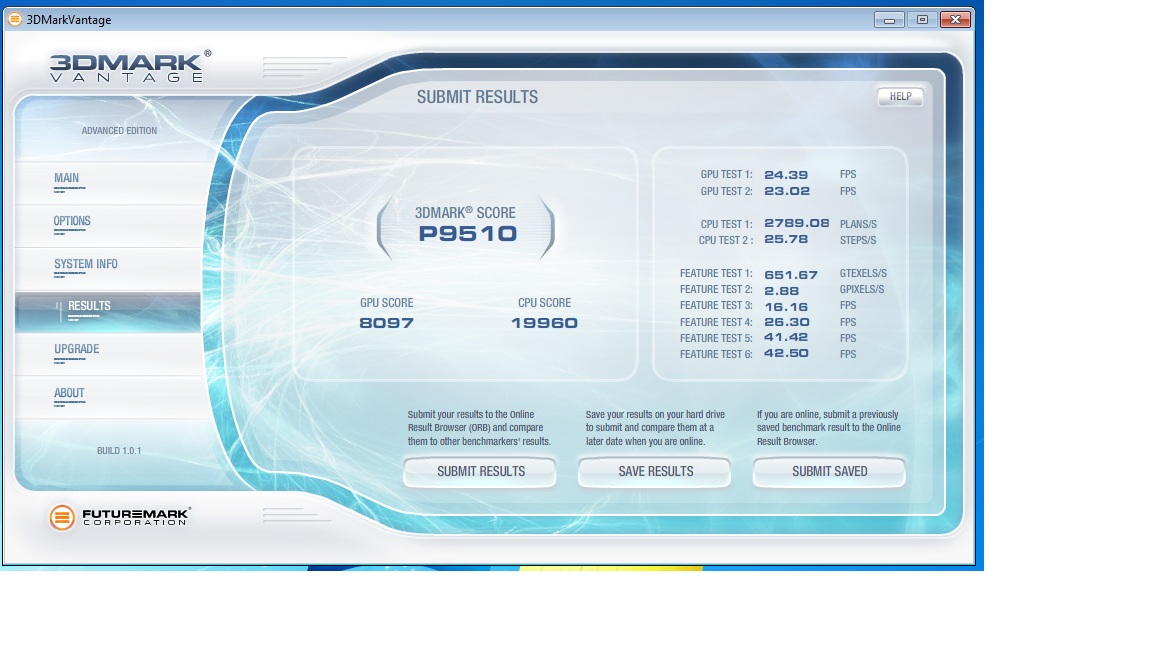The height and width of the screenshot is (648, 1152).
Task: Click the Feature Test 2 value 2.88
Action: (x=782, y=291)
